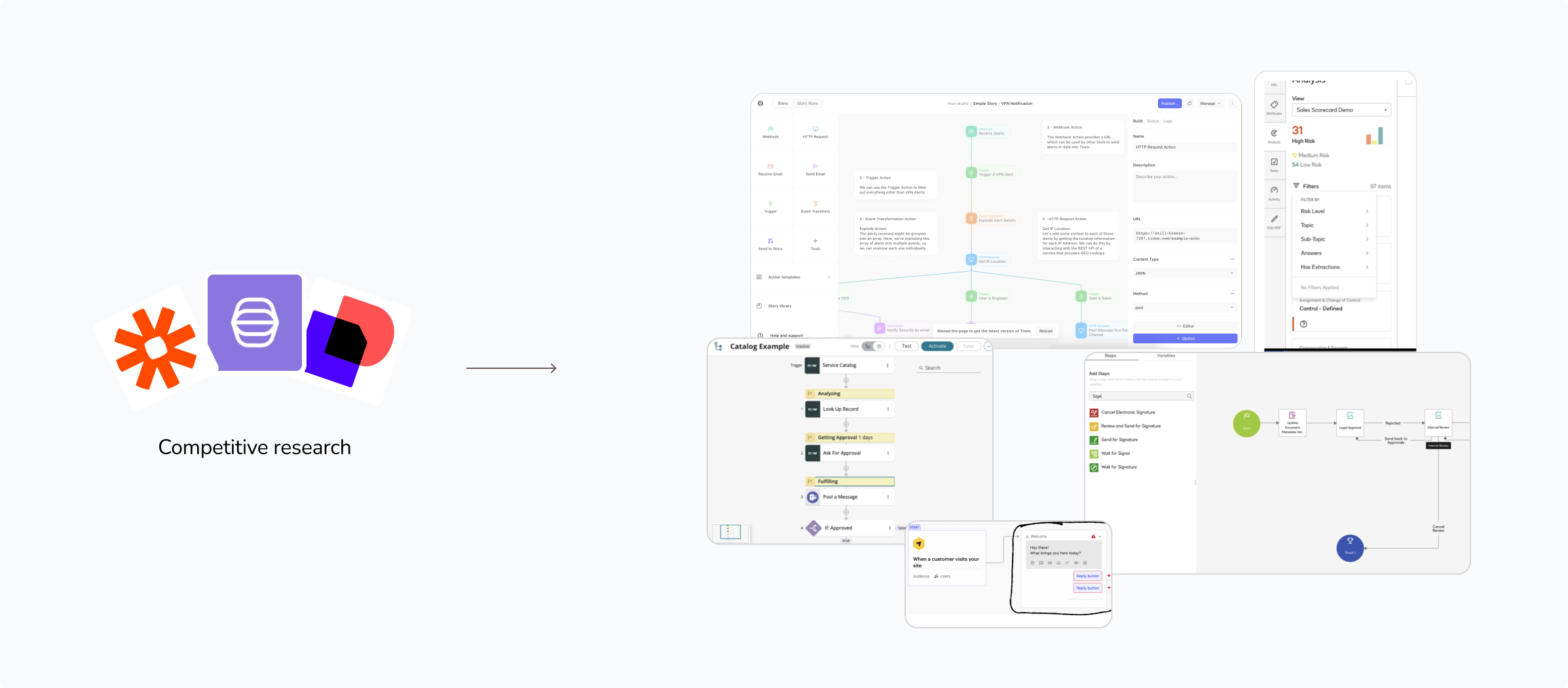
Task: Open the Sales Scorecard Demo view dropdown
Action: 1341,110
